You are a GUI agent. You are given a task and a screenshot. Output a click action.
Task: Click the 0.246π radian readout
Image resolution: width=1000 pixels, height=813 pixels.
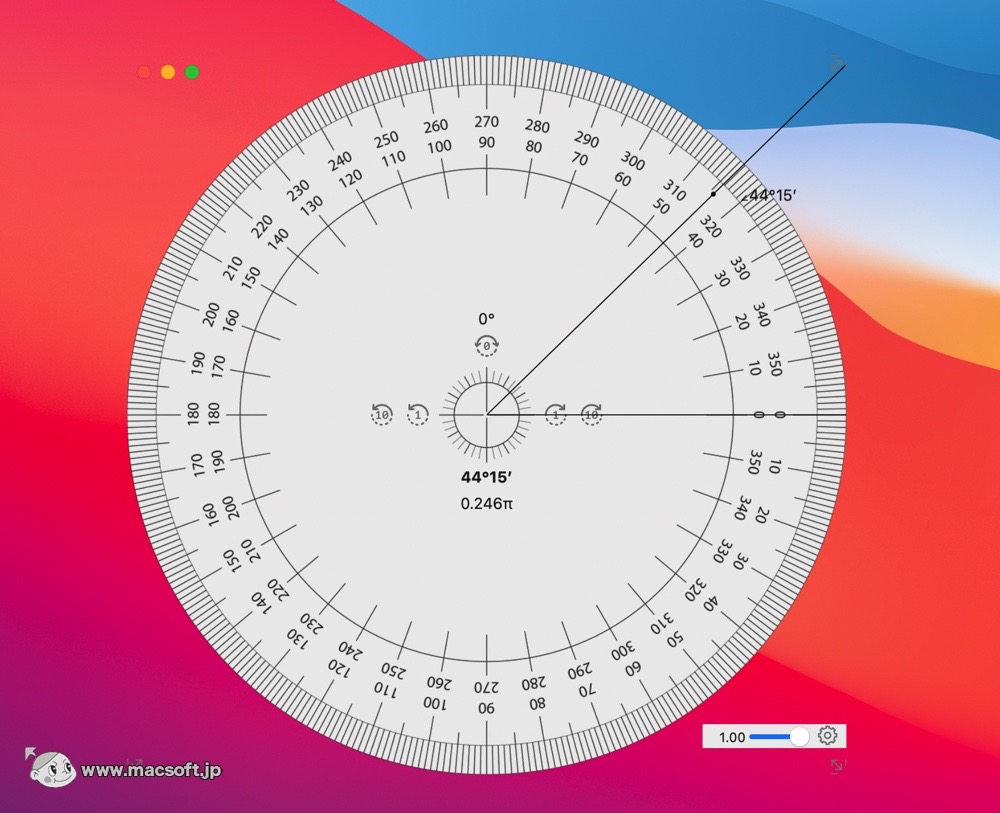[486, 503]
